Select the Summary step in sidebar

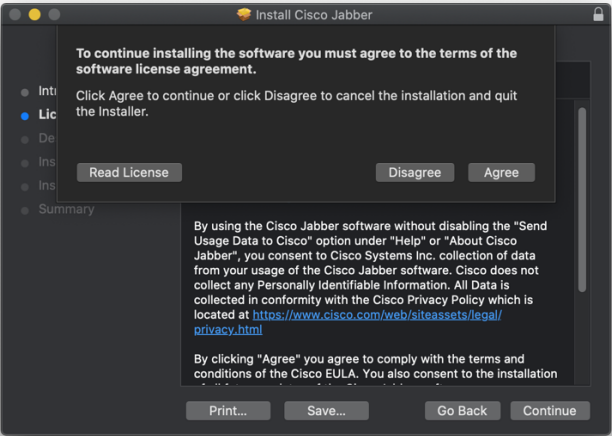[66, 209]
